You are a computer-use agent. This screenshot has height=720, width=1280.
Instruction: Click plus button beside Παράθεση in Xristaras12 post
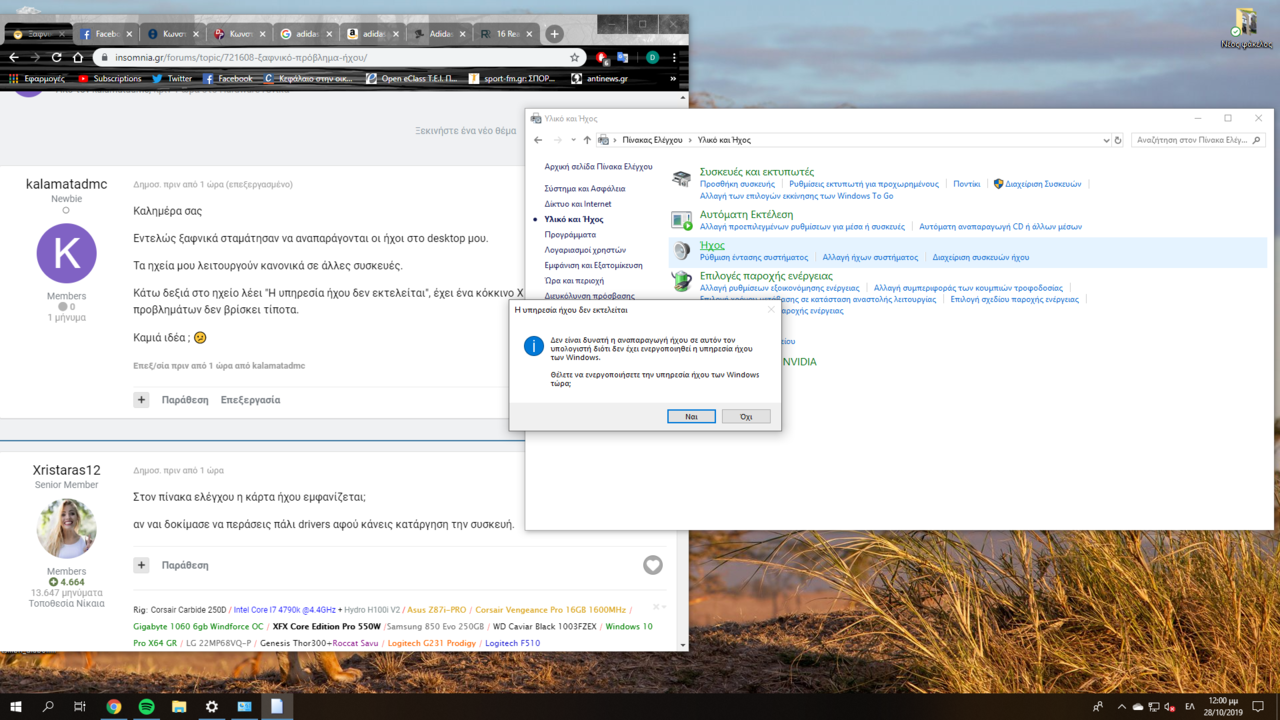tap(141, 565)
